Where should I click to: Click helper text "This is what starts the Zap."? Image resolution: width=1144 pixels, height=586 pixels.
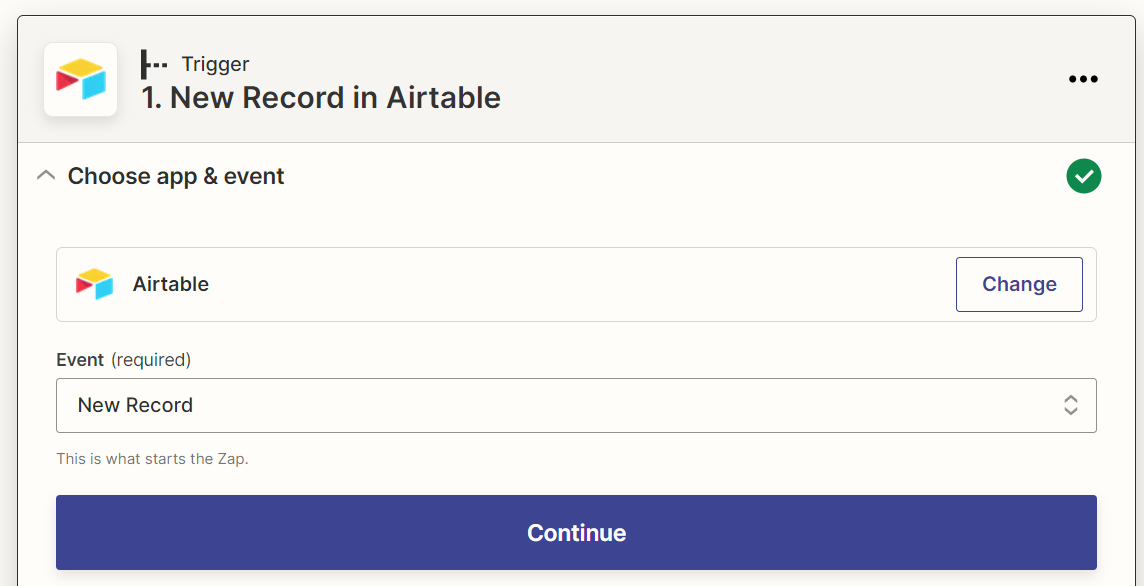[x=152, y=460]
